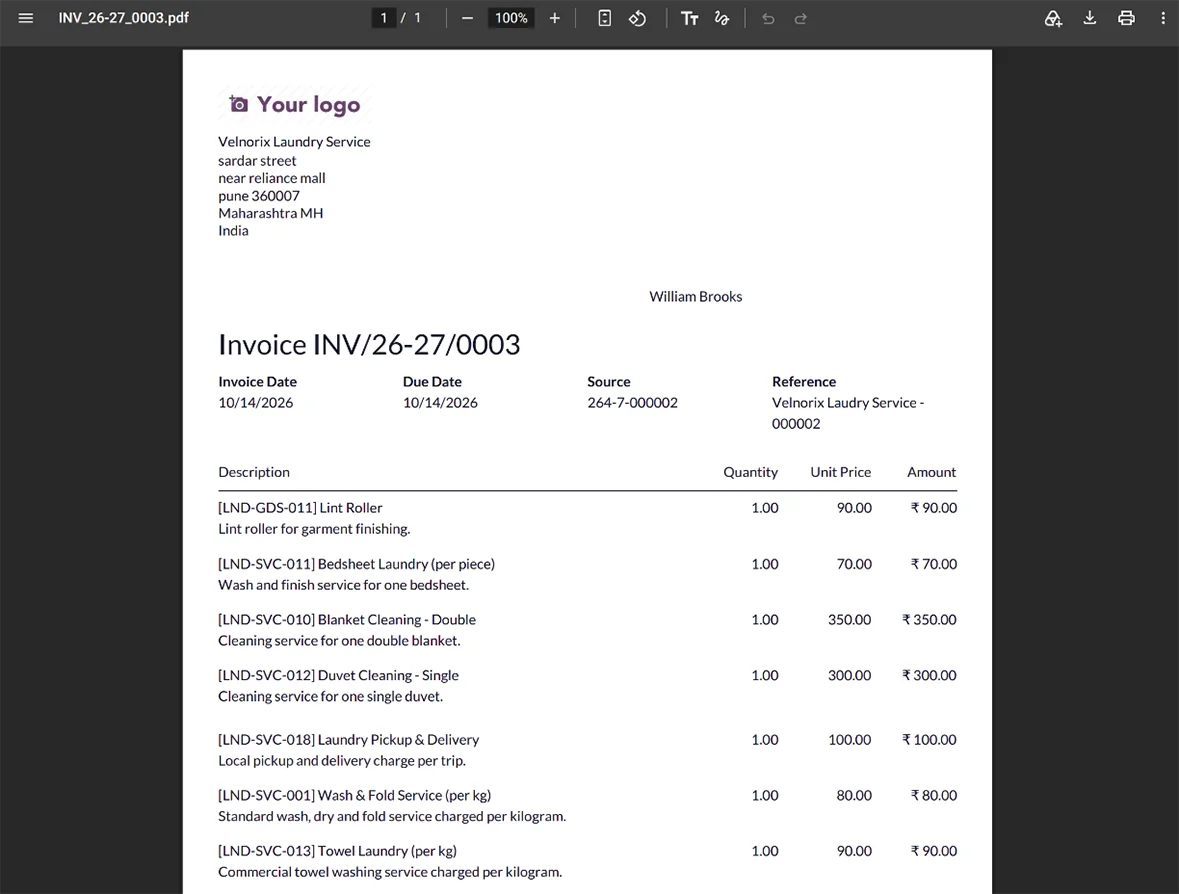Click the Bedsheet Laundry (per piece) line

point(356,564)
